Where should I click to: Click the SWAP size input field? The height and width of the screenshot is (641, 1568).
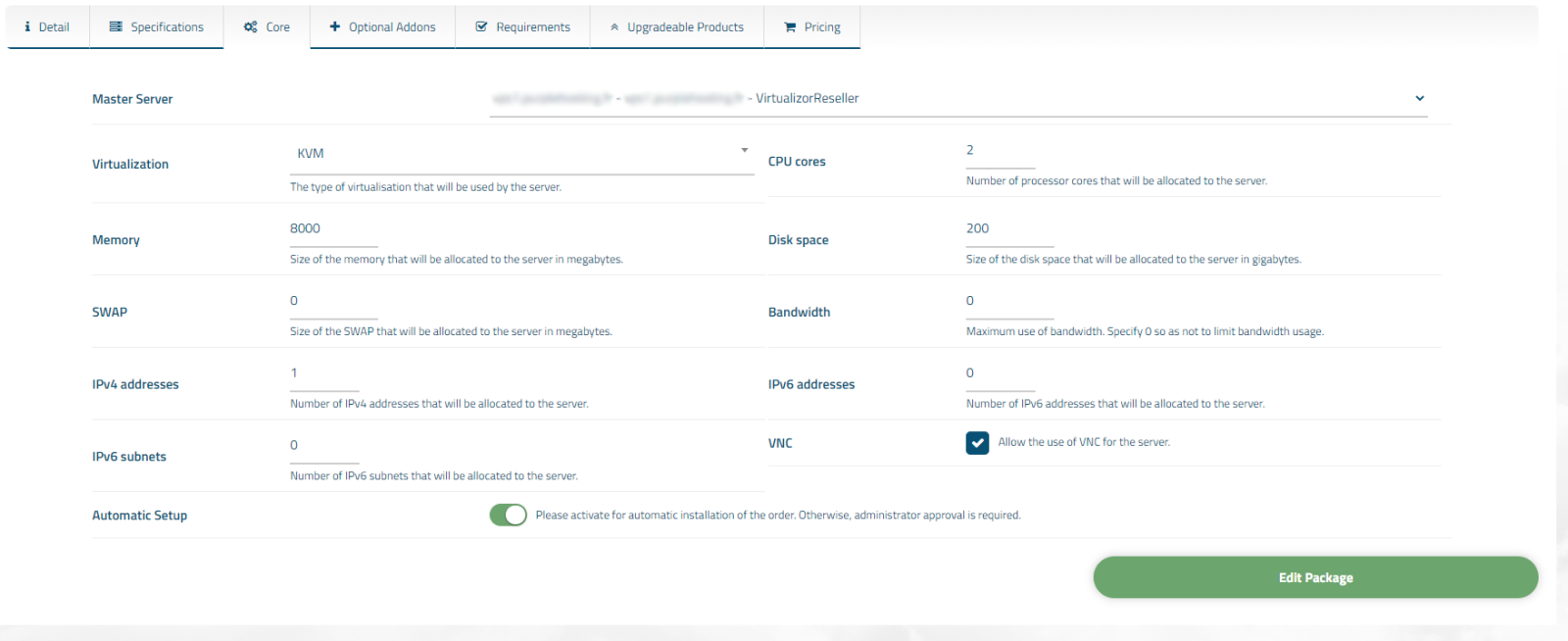[x=333, y=302]
